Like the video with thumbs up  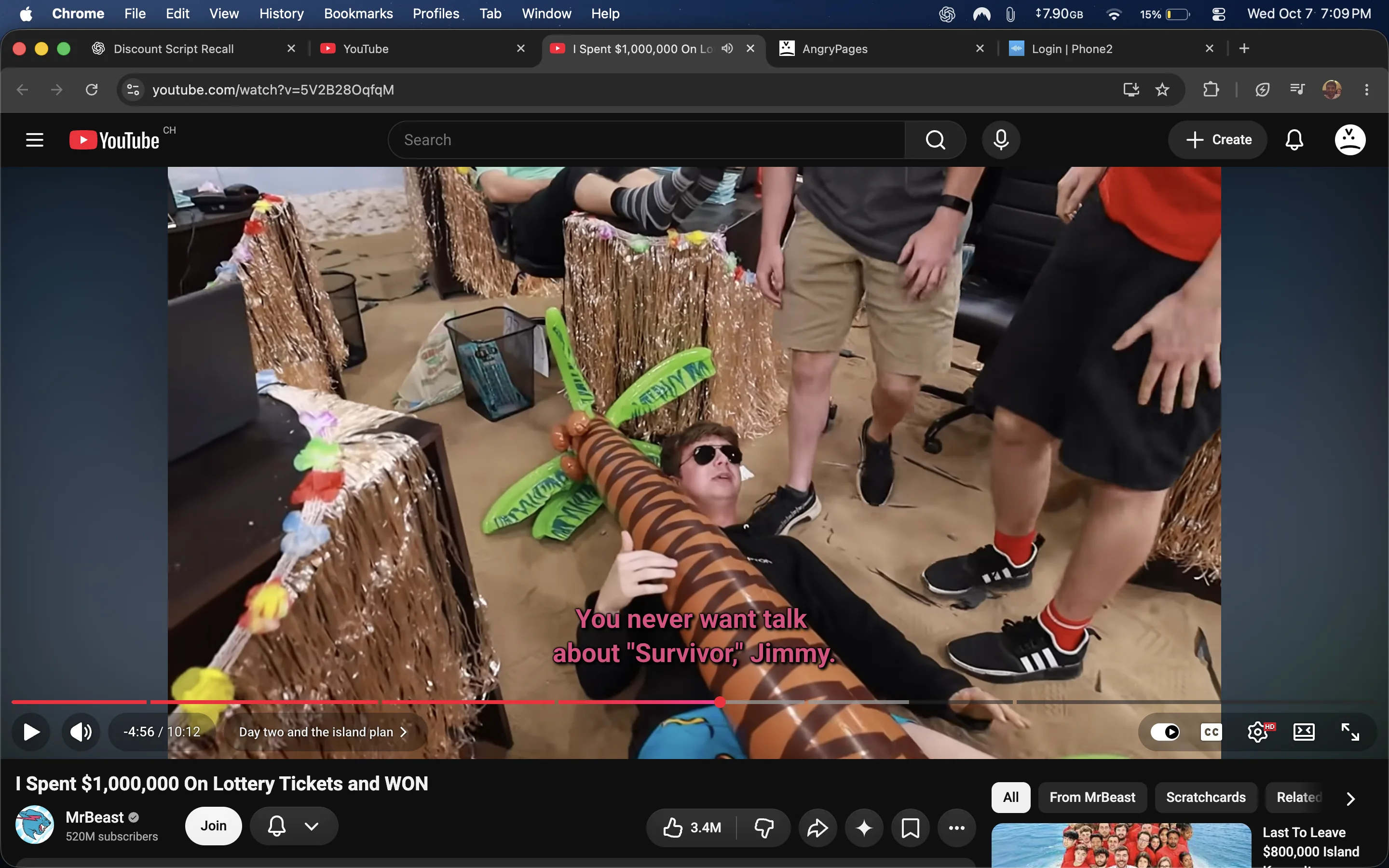click(x=692, y=827)
